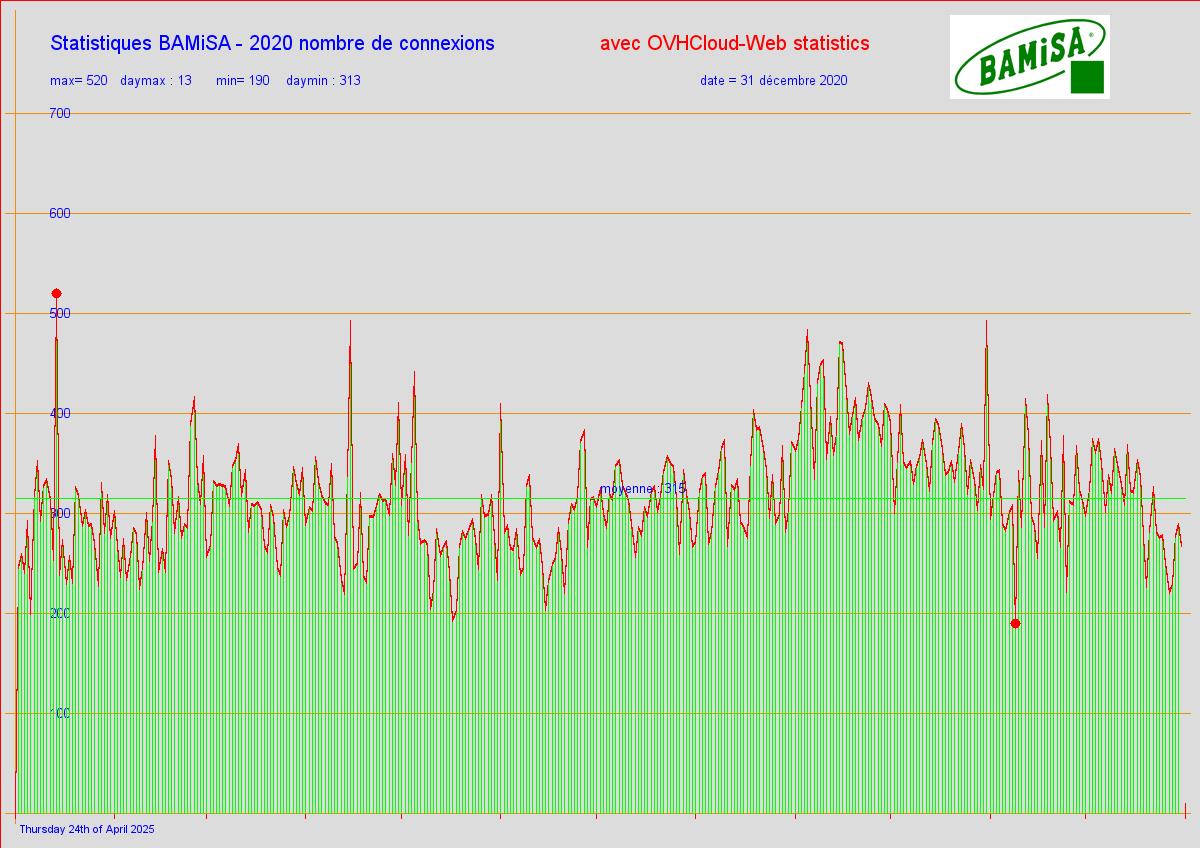
Task: Select the 'avec OVHCloud-Web statistics' red text
Action: click(734, 43)
